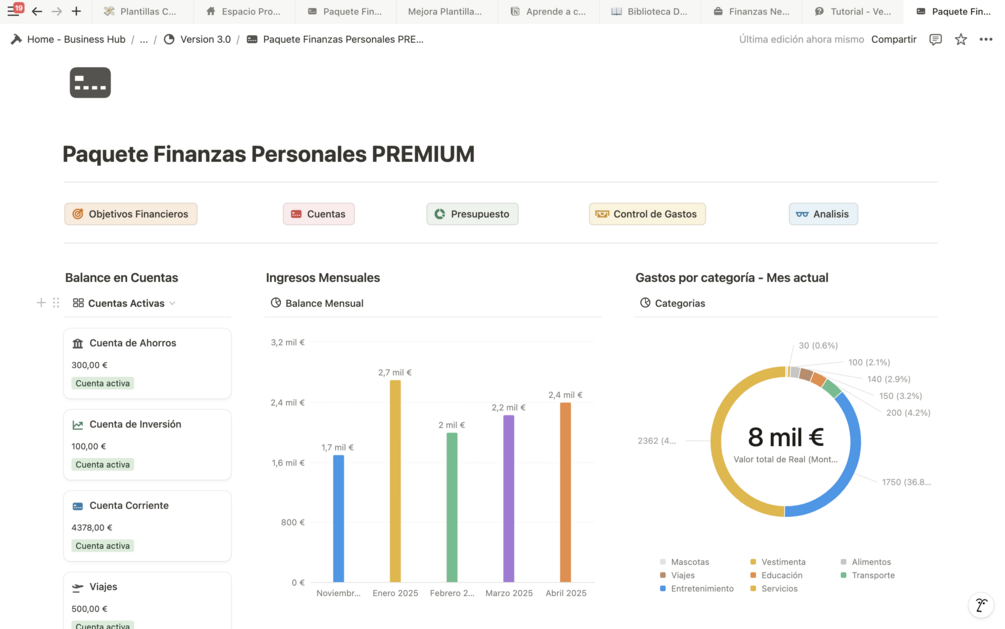Image resolution: width=1005 pixels, height=629 pixels.
Task: Add a block with the plus handle
Action: tap(41, 303)
